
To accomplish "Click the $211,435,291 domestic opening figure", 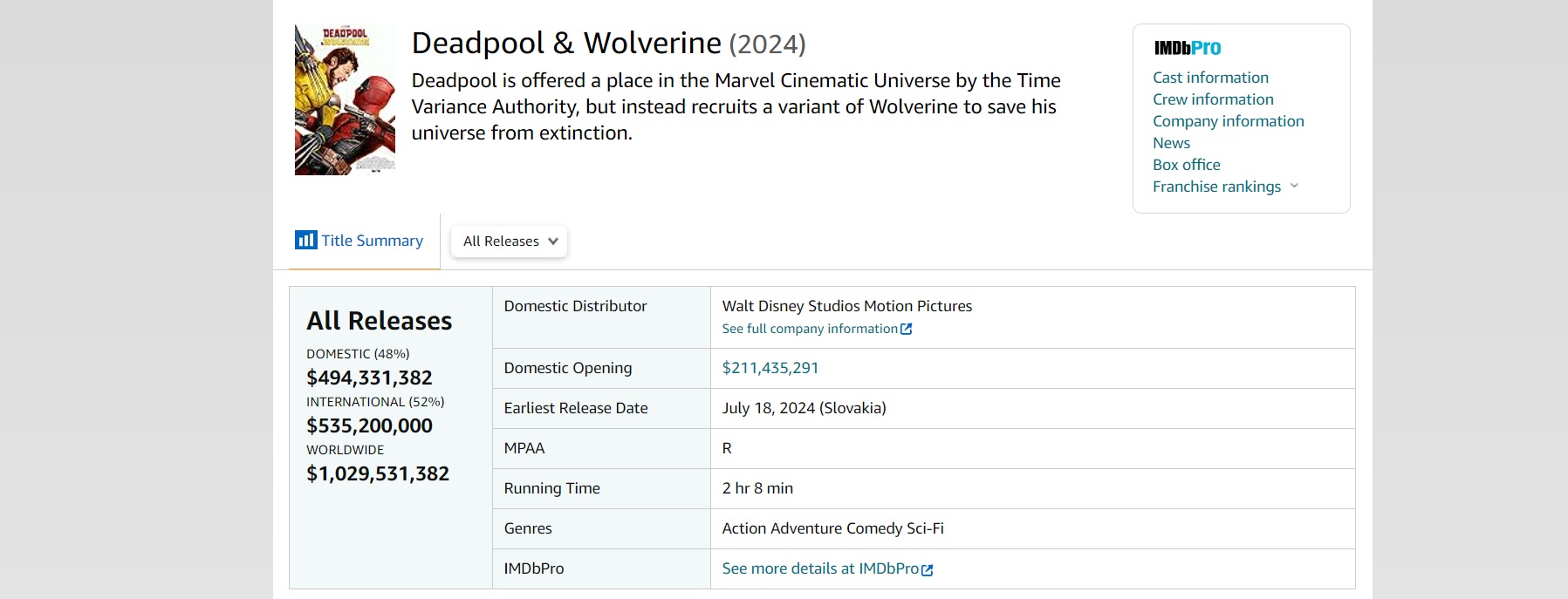I will coord(770,368).
